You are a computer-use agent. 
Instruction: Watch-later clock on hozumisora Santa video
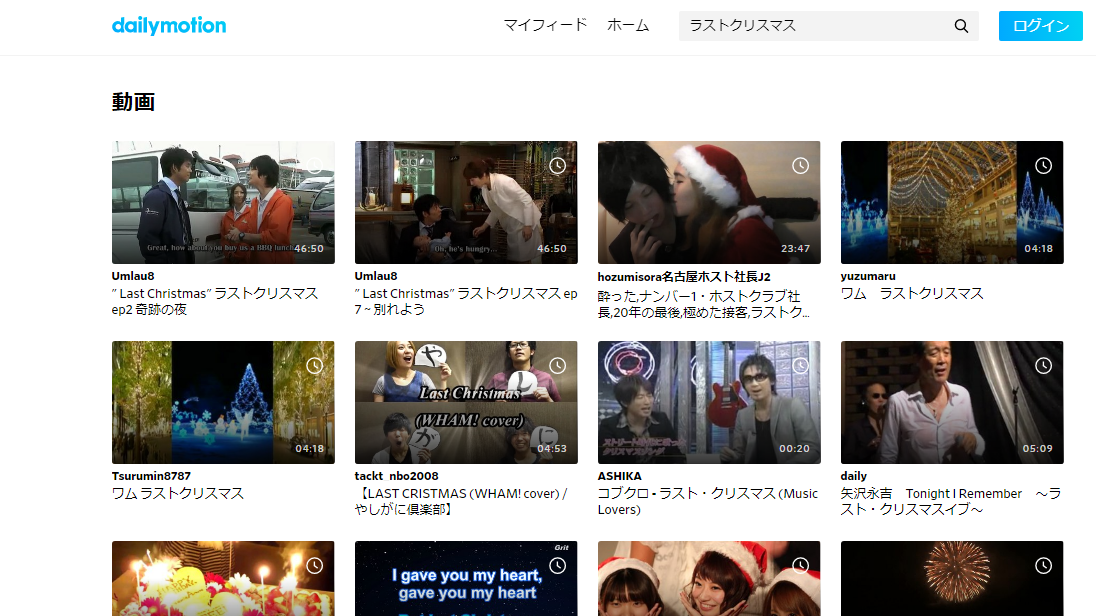click(x=800, y=166)
